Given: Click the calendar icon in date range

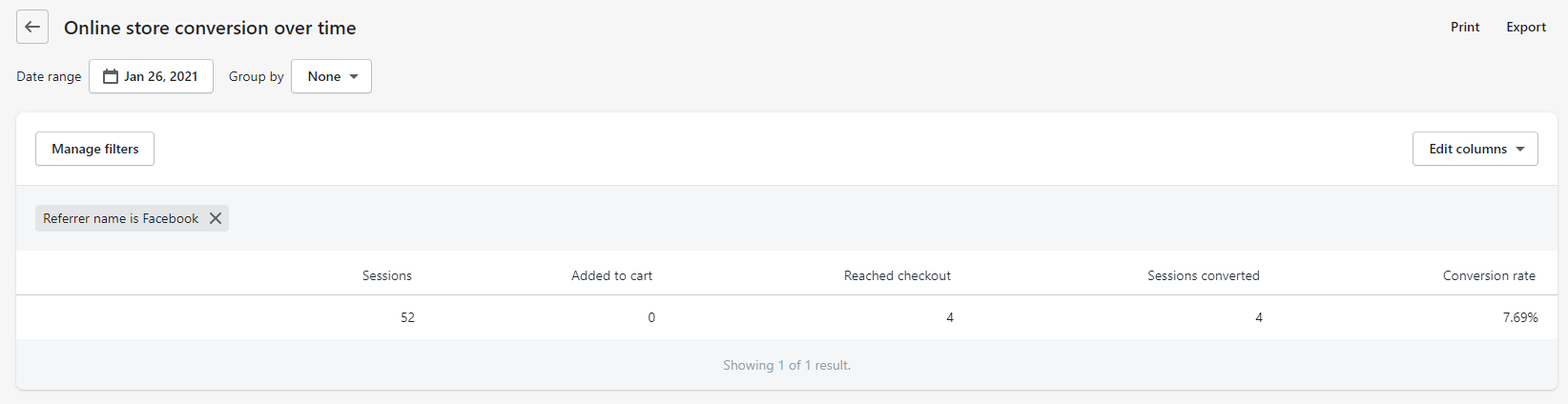Looking at the screenshot, I should [x=111, y=76].
